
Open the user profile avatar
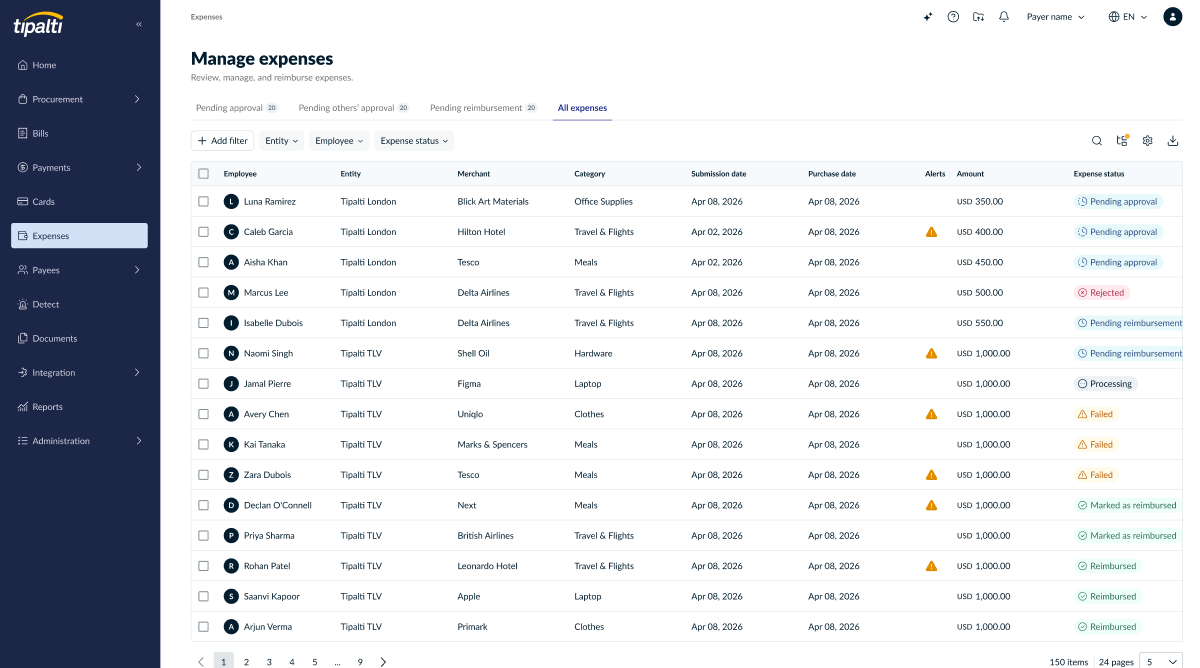pos(1173,17)
